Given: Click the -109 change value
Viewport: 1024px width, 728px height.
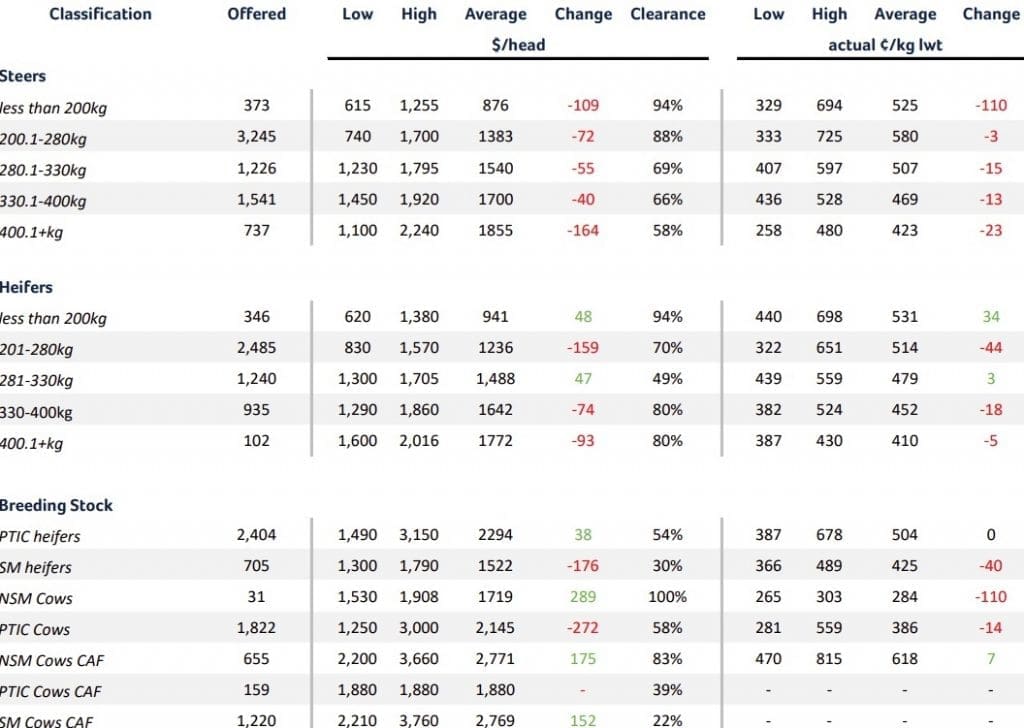Looking at the screenshot, I should (583, 105).
